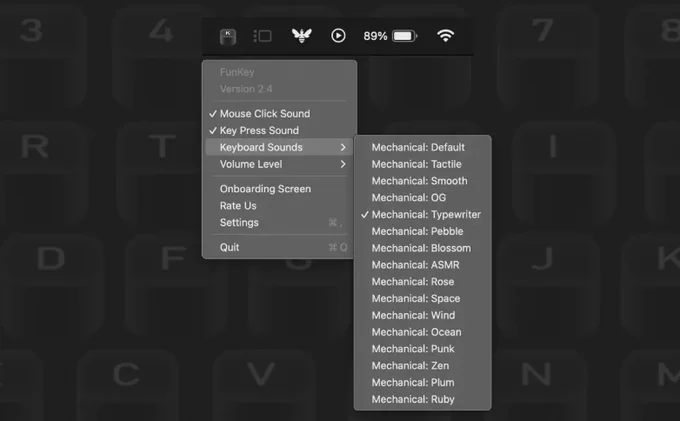The height and width of the screenshot is (421, 680).
Task: Open the bee icon in menu bar
Action: 301,36
